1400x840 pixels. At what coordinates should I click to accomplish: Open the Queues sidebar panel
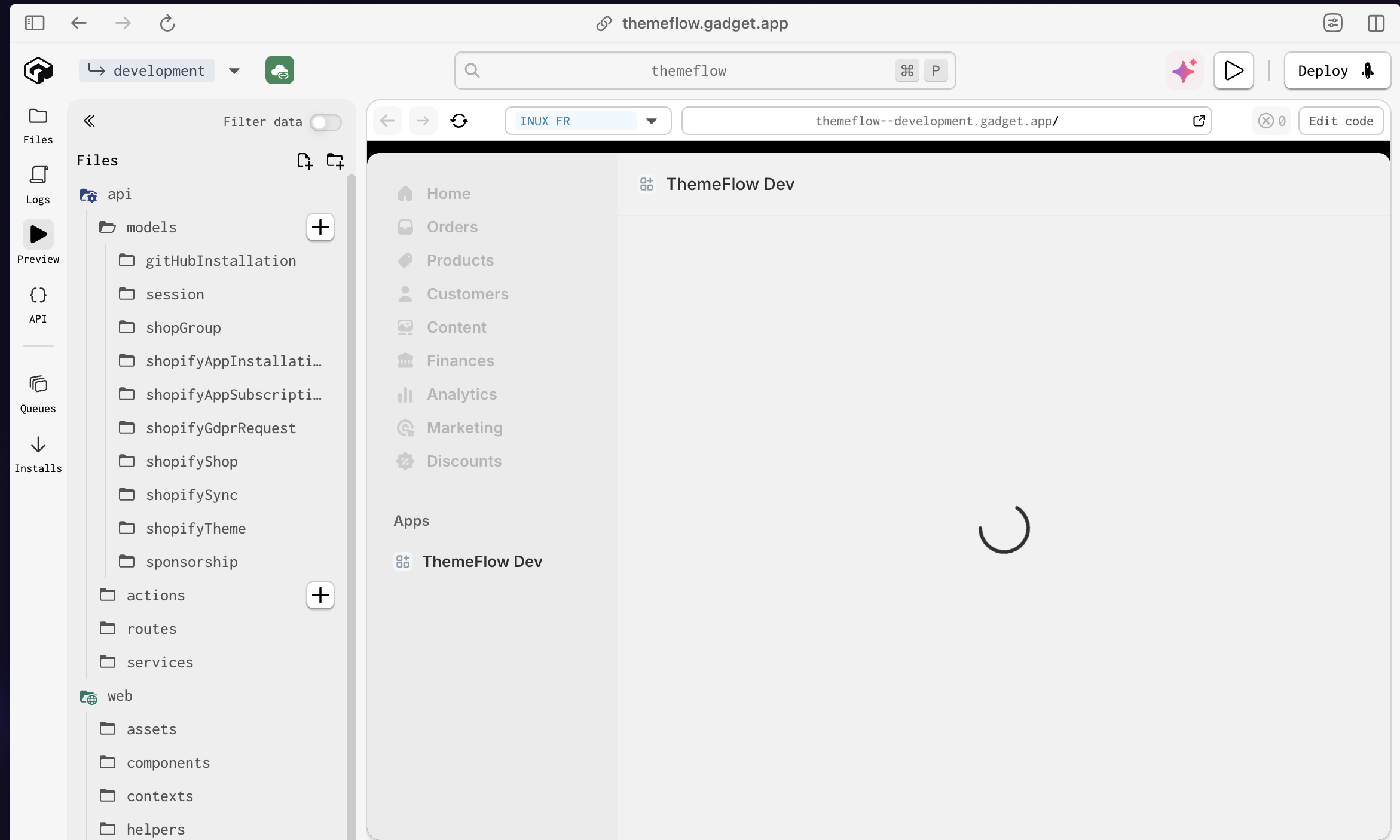point(38,394)
